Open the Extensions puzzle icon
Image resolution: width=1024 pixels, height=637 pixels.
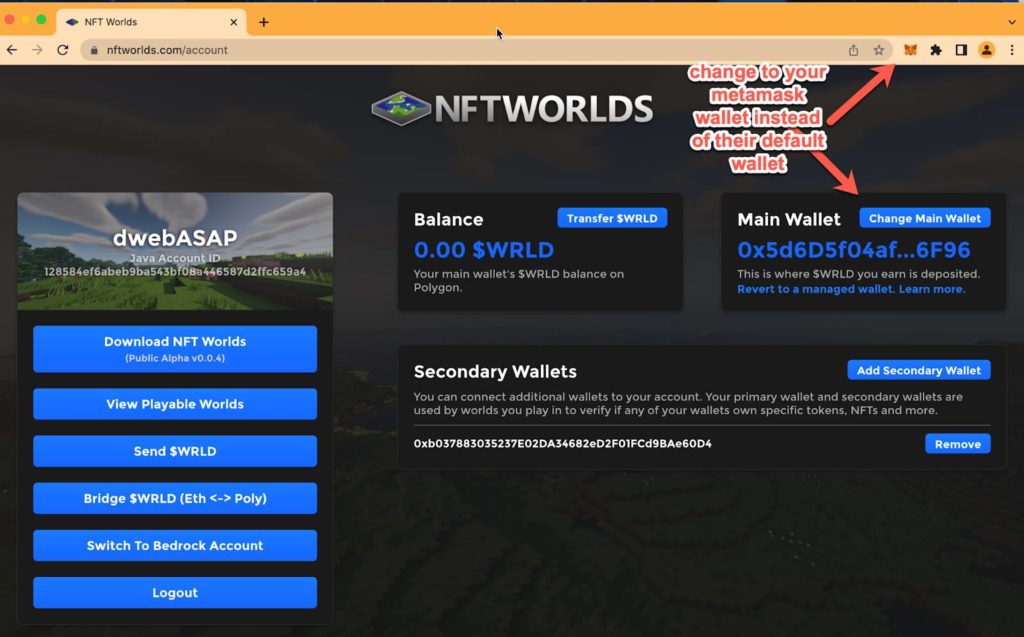click(936, 50)
